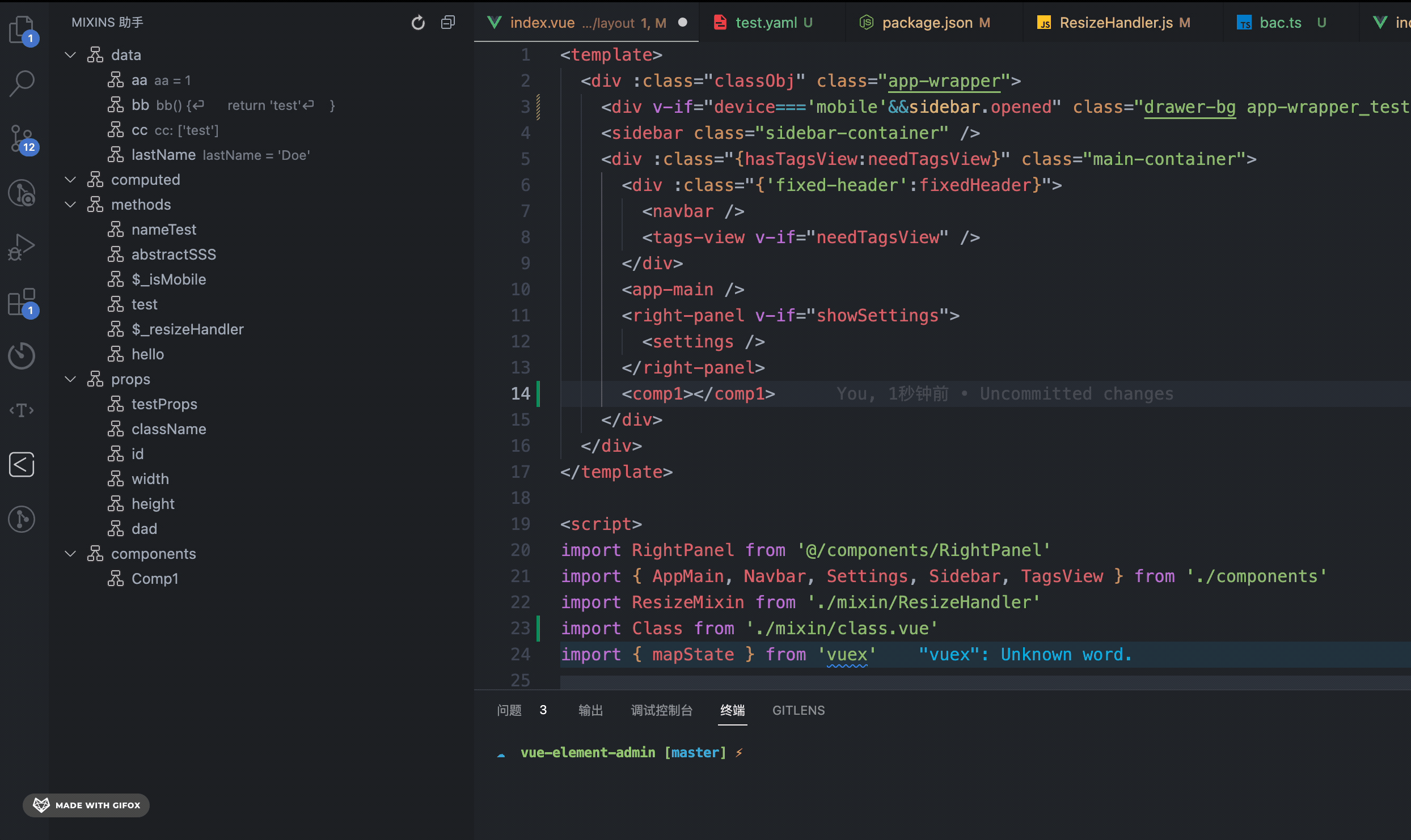
Task: Open the 问题 problems panel tab
Action: tap(509, 710)
